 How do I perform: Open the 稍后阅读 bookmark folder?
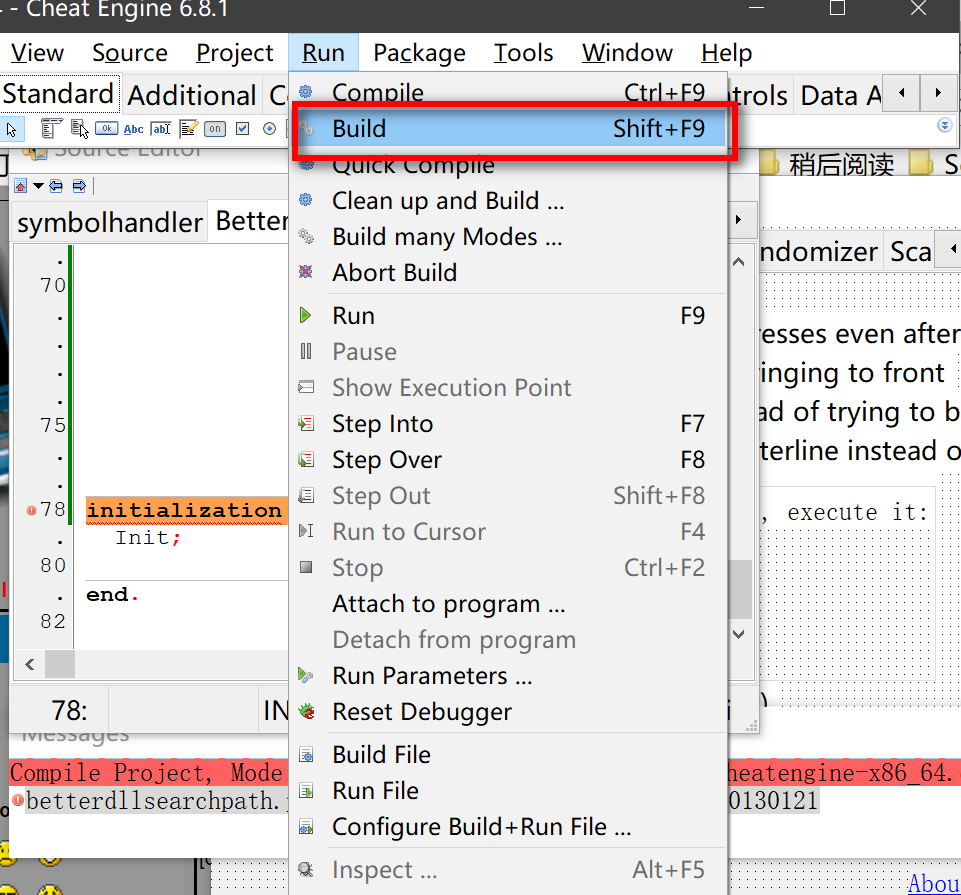click(x=826, y=164)
